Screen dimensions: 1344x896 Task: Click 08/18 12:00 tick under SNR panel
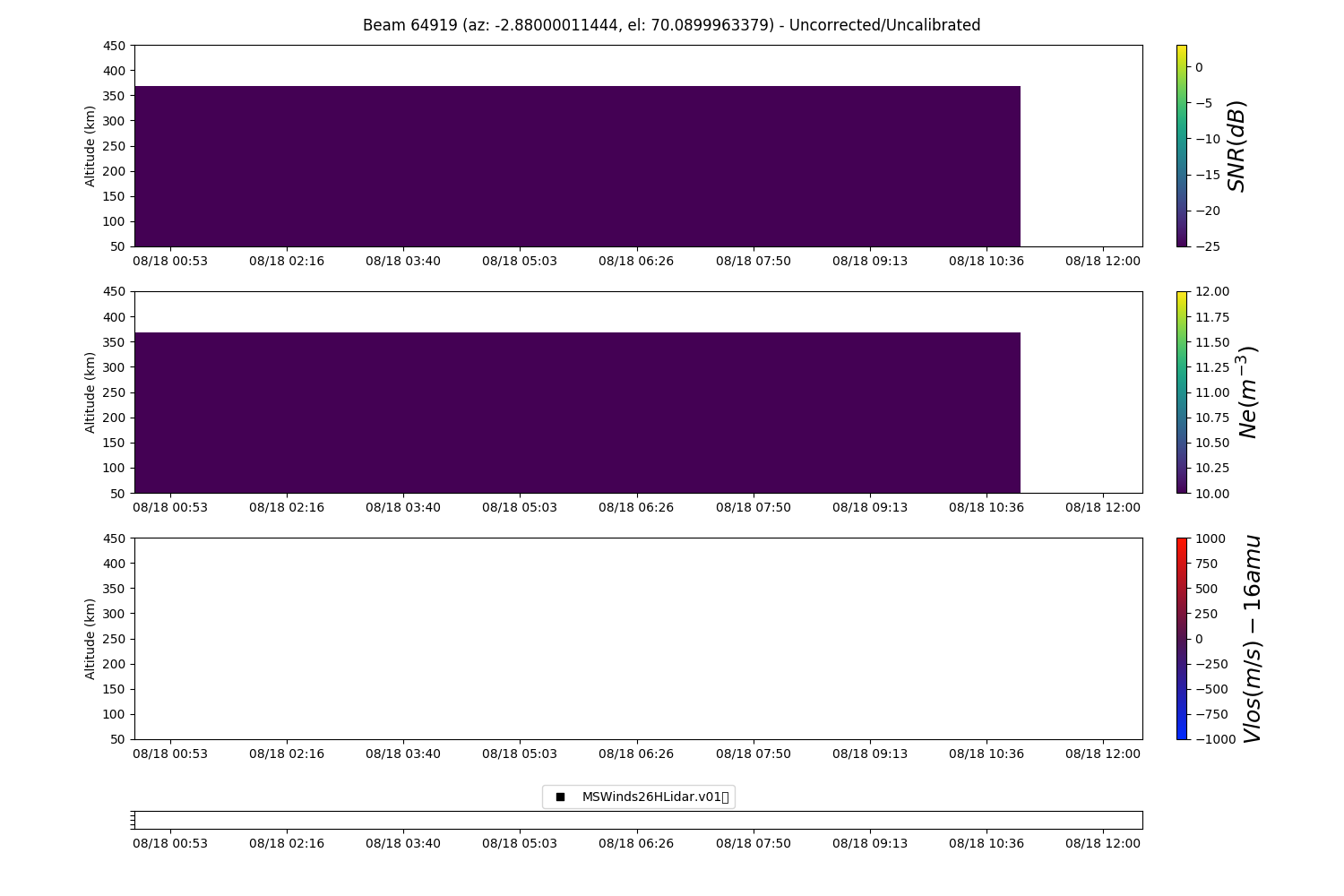(1103, 261)
